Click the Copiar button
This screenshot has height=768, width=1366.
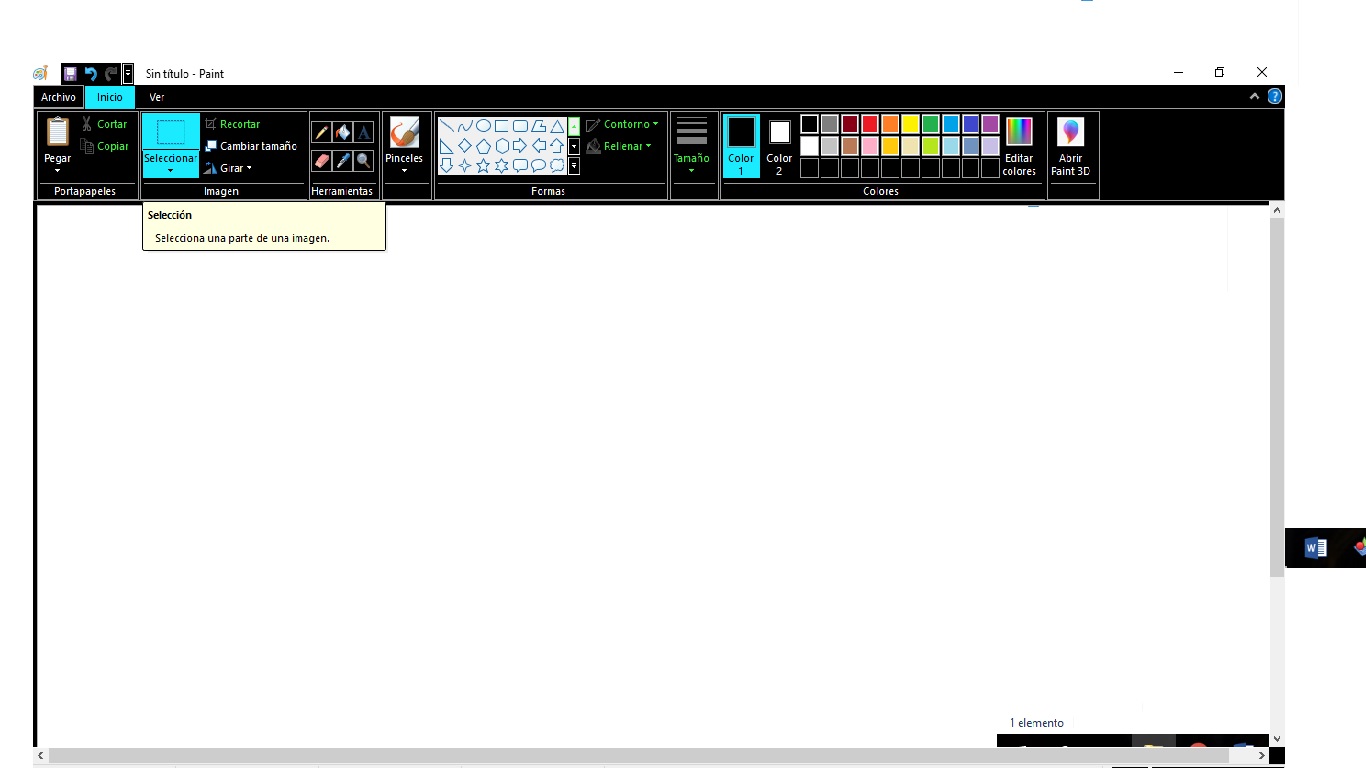(x=104, y=146)
